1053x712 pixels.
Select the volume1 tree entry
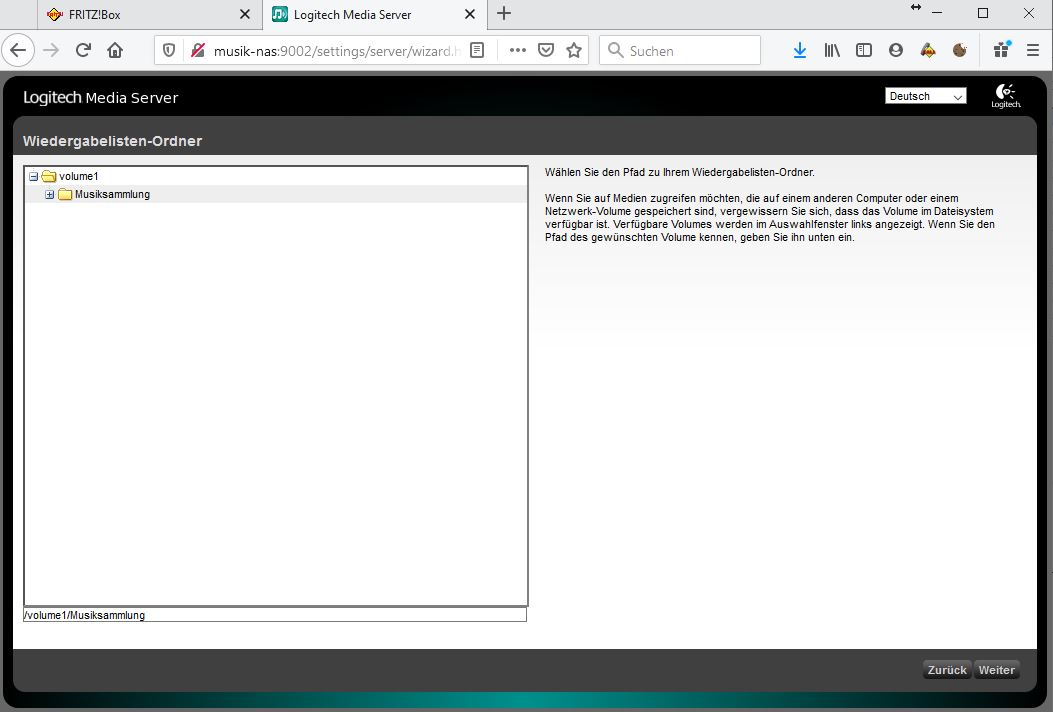tap(79, 177)
